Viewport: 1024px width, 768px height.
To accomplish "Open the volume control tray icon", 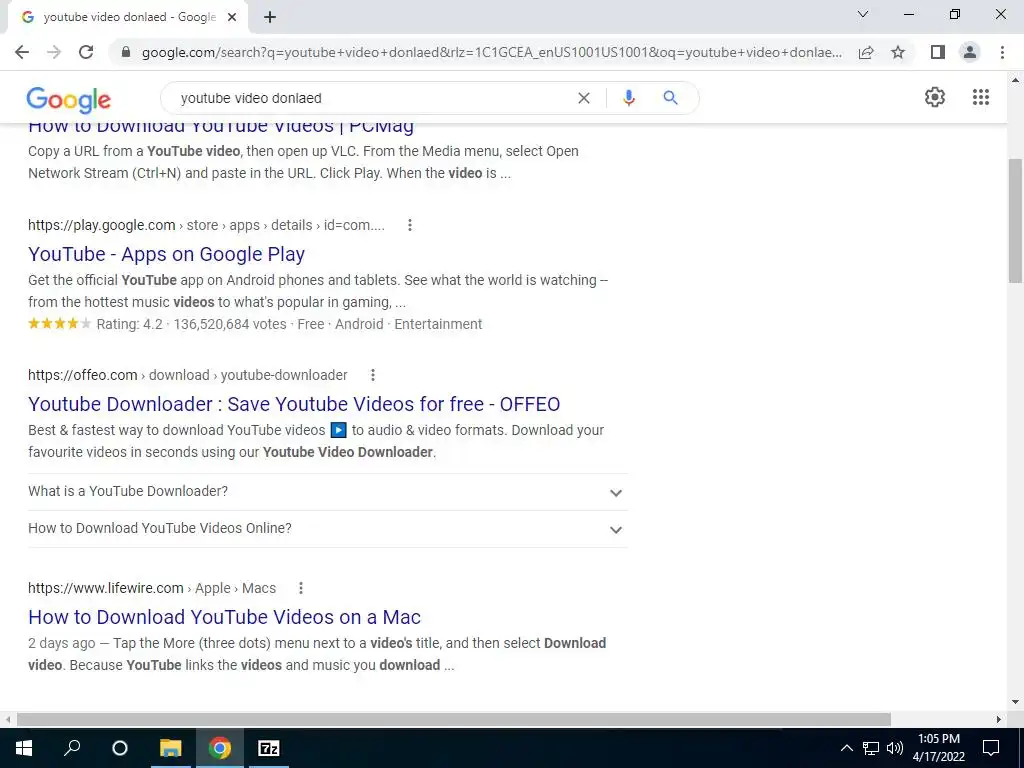I will (895, 748).
